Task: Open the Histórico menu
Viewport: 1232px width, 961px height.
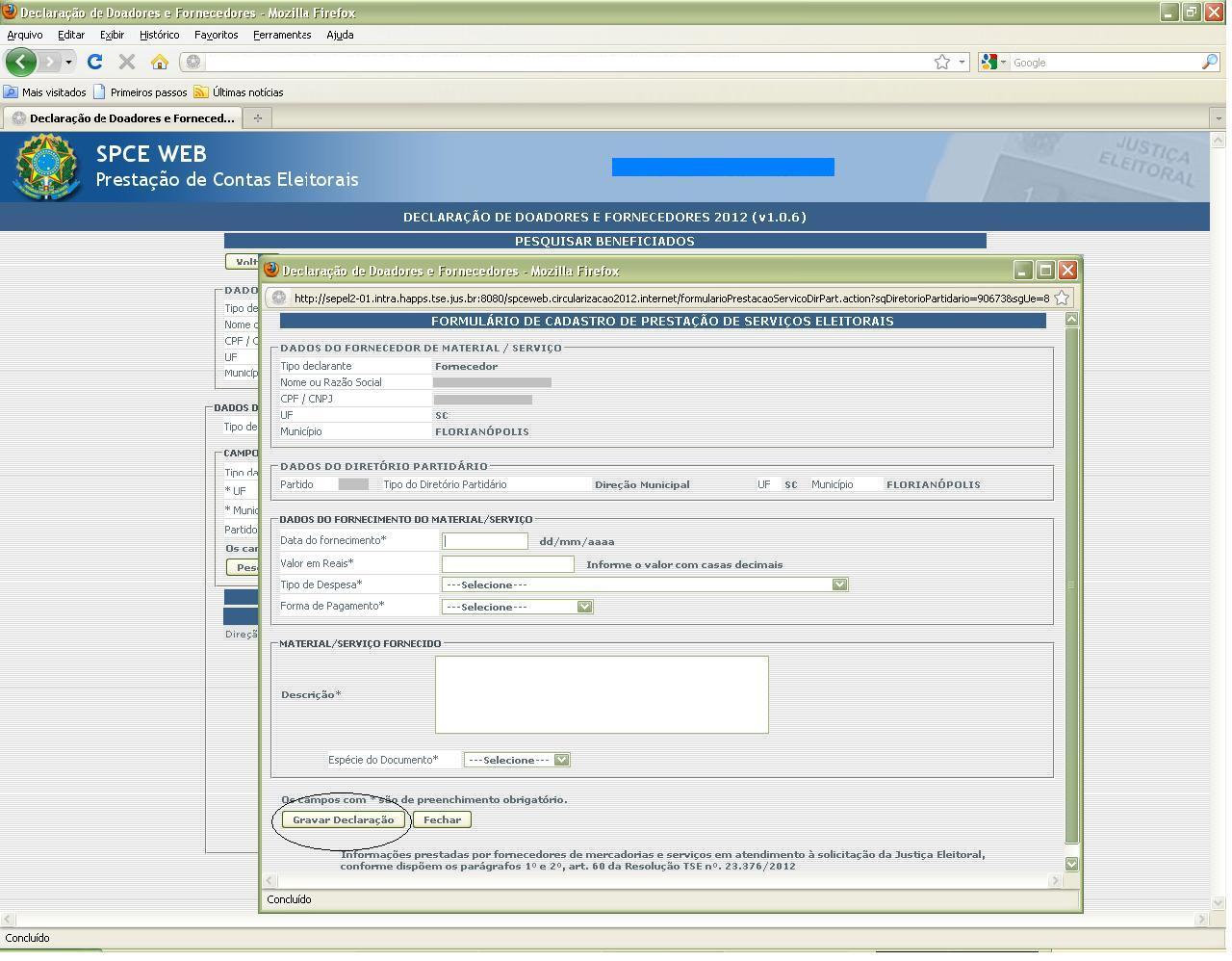Action: (x=159, y=35)
